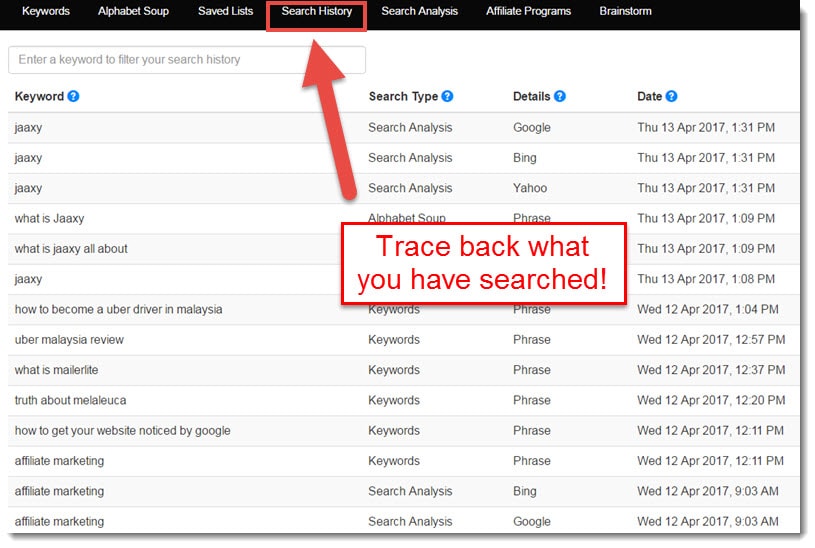Open 'how to get your website noticed by google'

pyautogui.click(x=123, y=430)
